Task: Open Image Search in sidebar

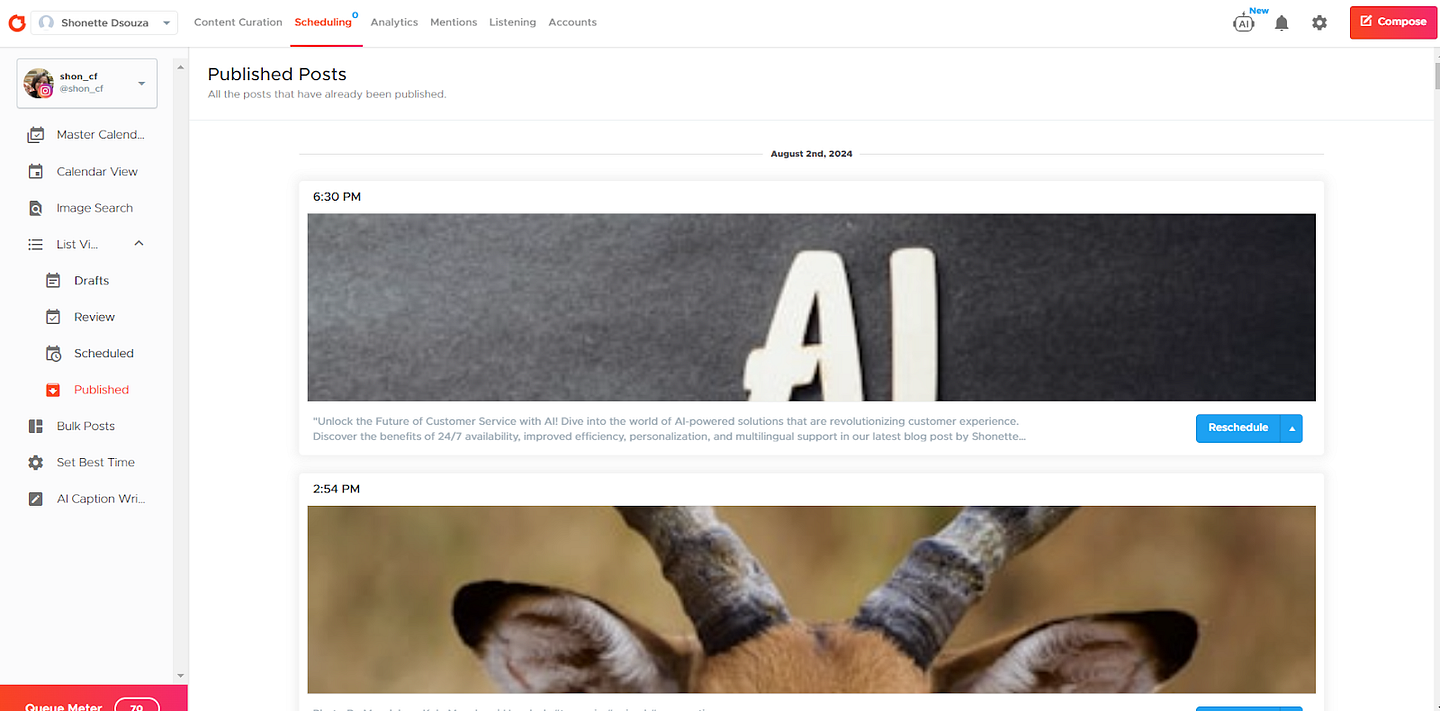Action: pos(94,208)
